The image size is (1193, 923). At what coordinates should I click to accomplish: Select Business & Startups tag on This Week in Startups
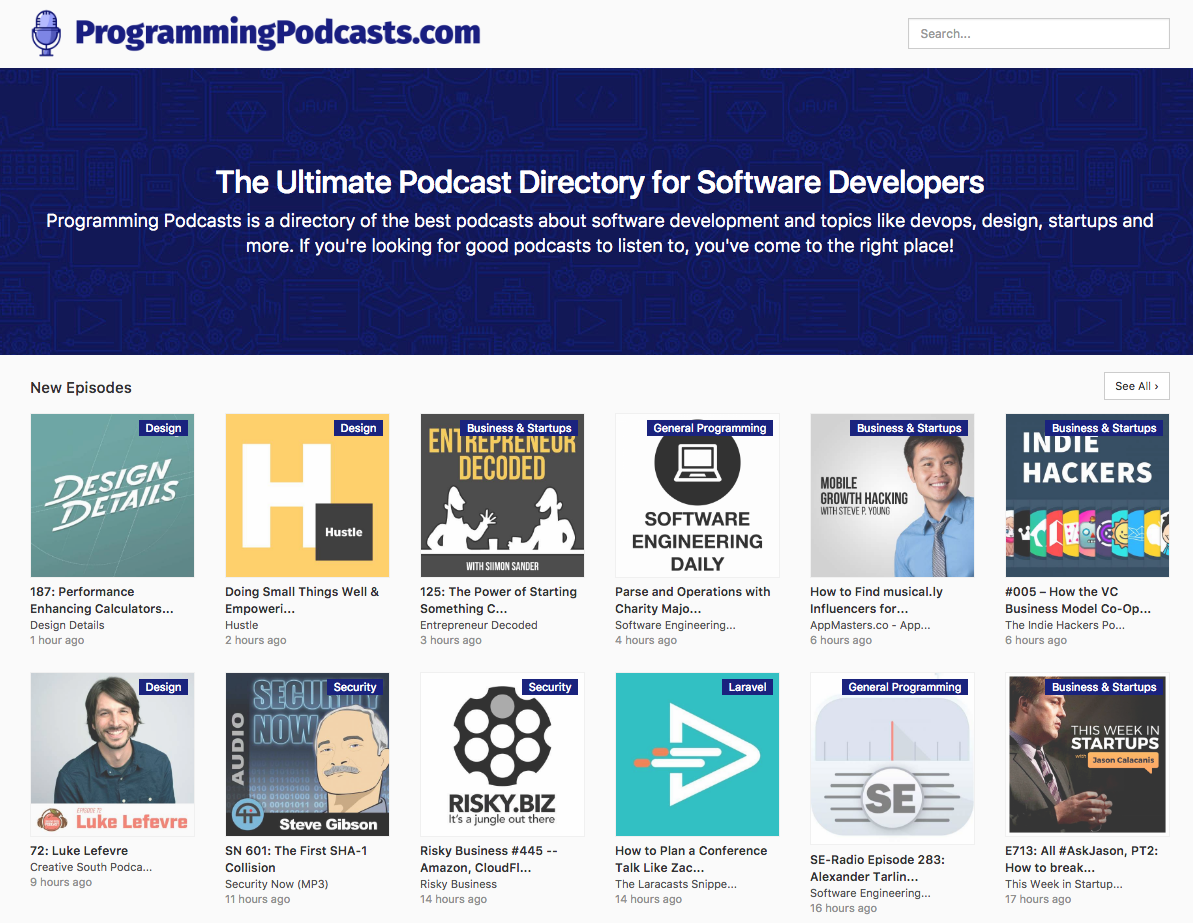1104,686
